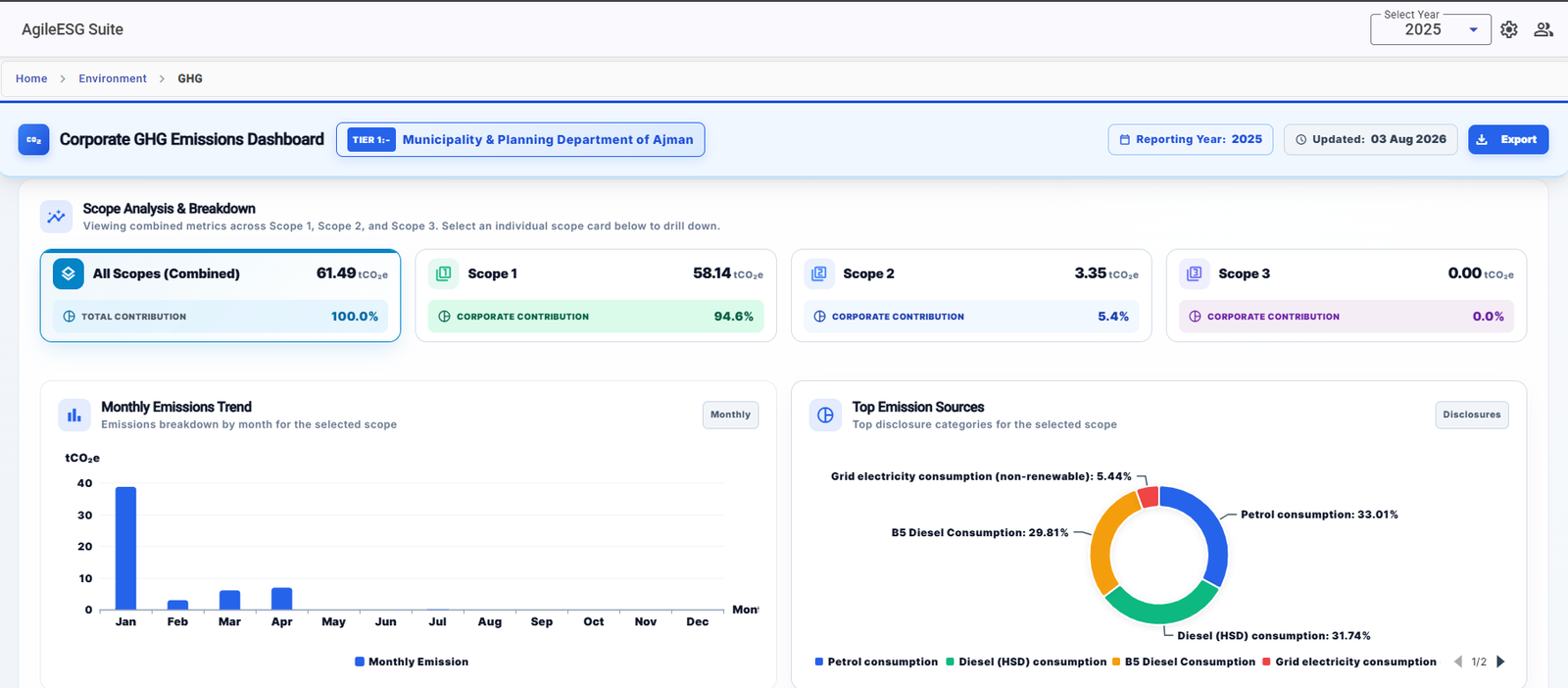Navigate to Environment breadcrumb

coord(113,78)
